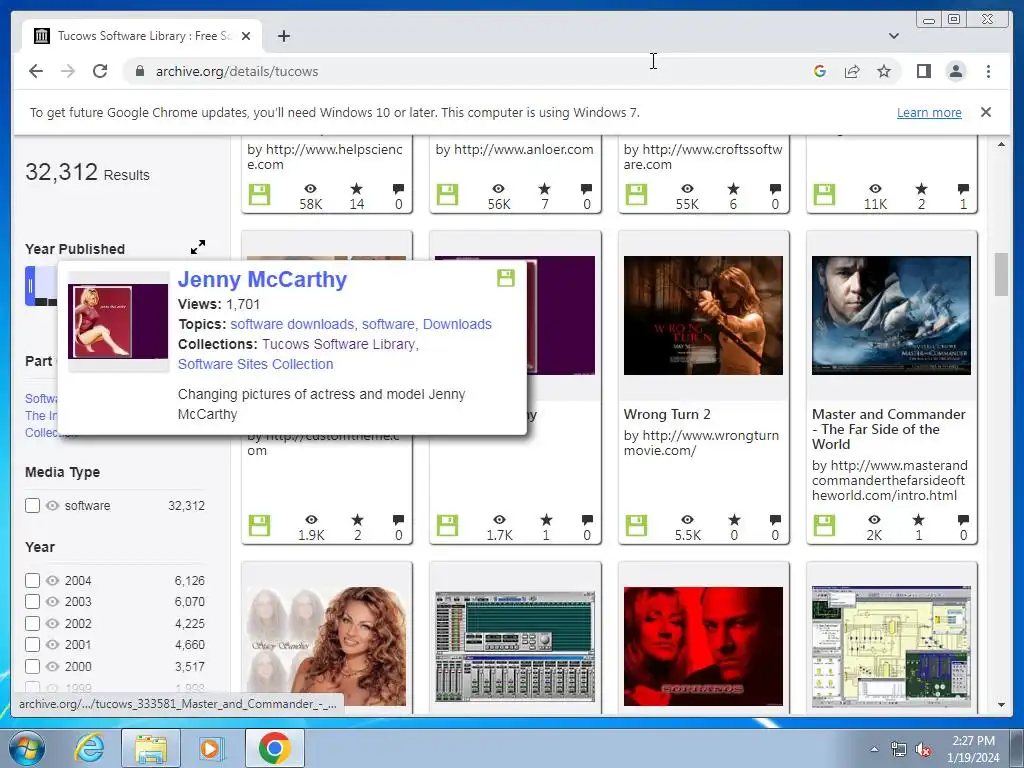Check the 2003 year checkbox
This screenshot has height=768, width=1024.
point(32,601)
